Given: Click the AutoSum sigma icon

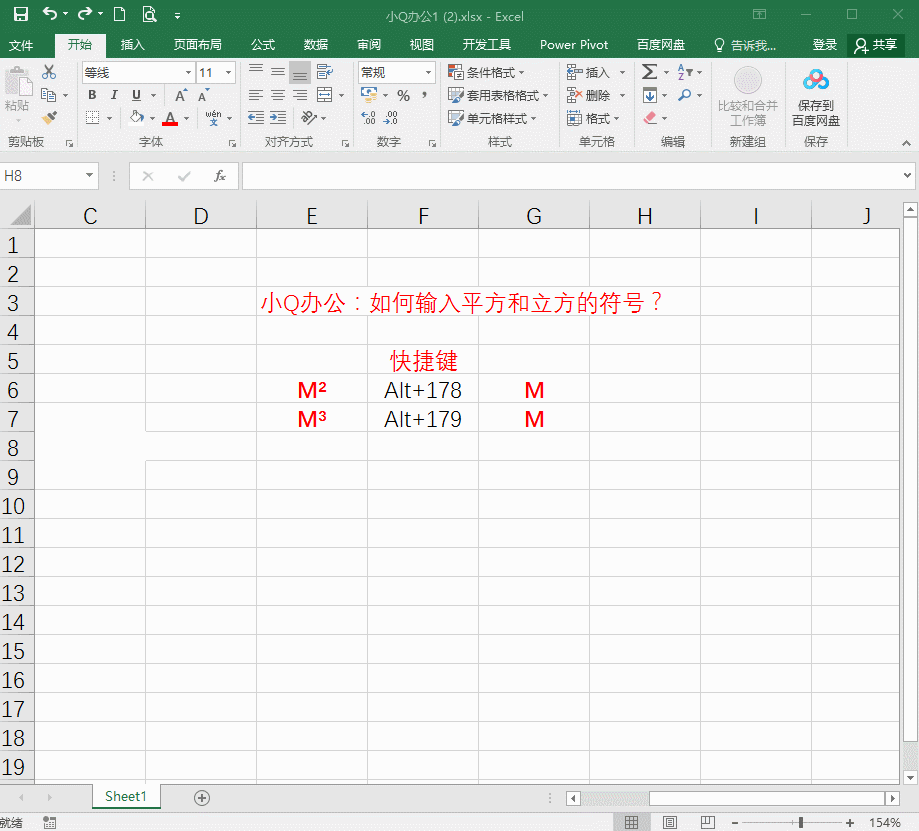Looking at the screenshot, I should [649, 72].
